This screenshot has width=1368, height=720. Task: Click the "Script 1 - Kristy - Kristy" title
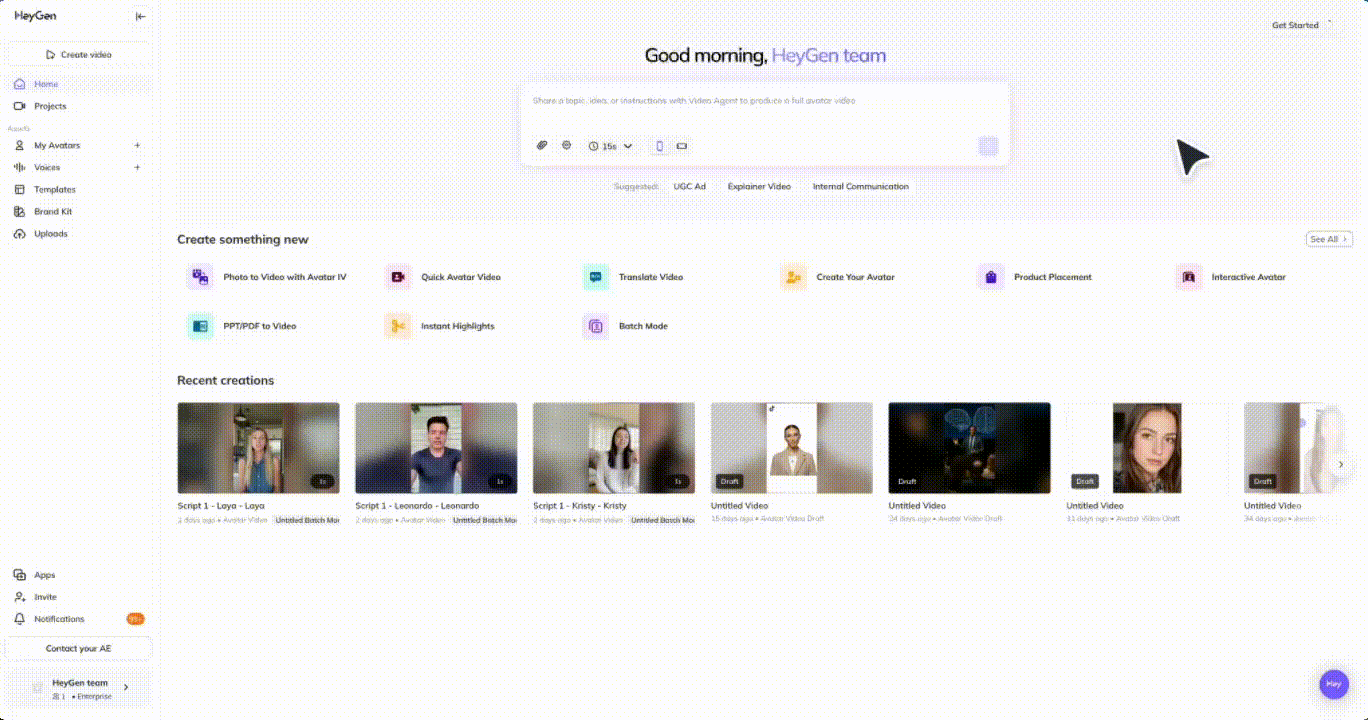(580, 506)
